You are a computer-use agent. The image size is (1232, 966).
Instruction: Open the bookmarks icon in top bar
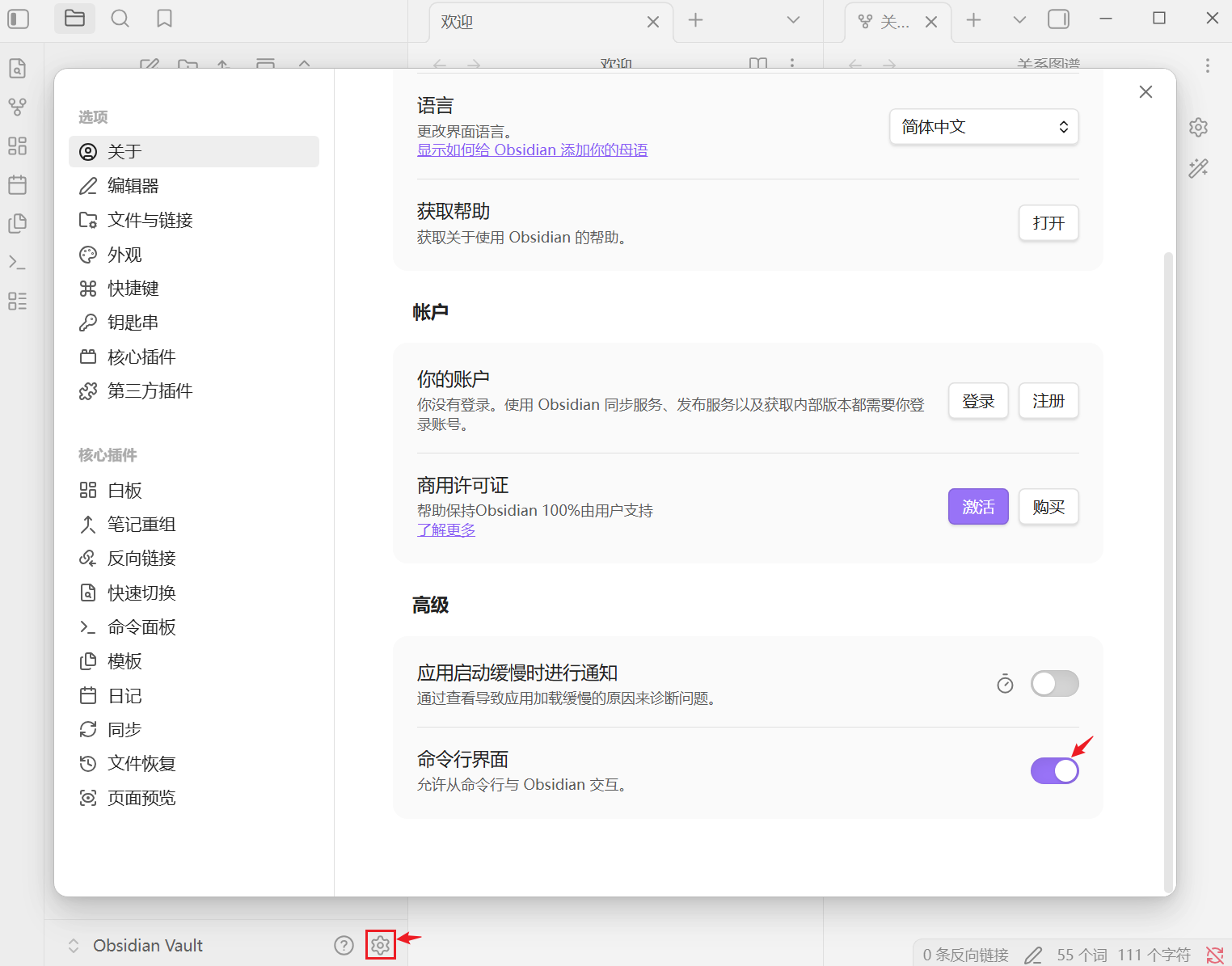point(165,19)
